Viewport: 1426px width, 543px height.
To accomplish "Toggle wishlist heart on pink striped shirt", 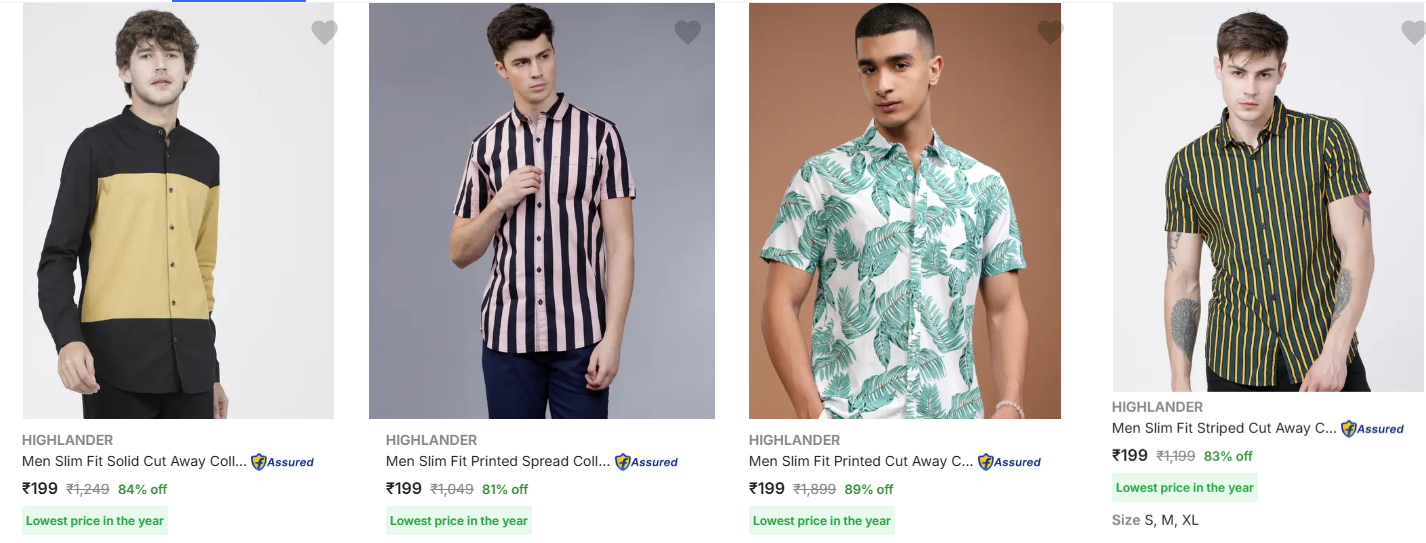I will click(x=687, y=33).
